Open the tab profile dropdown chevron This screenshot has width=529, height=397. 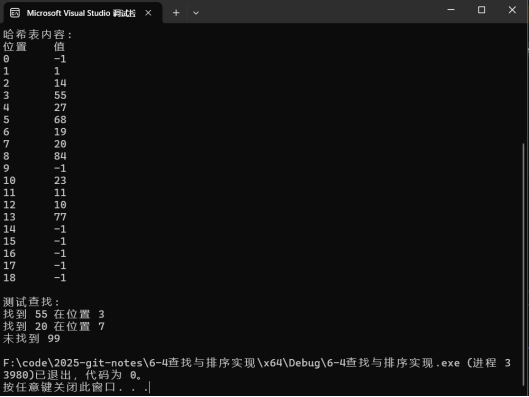(196, 13)
